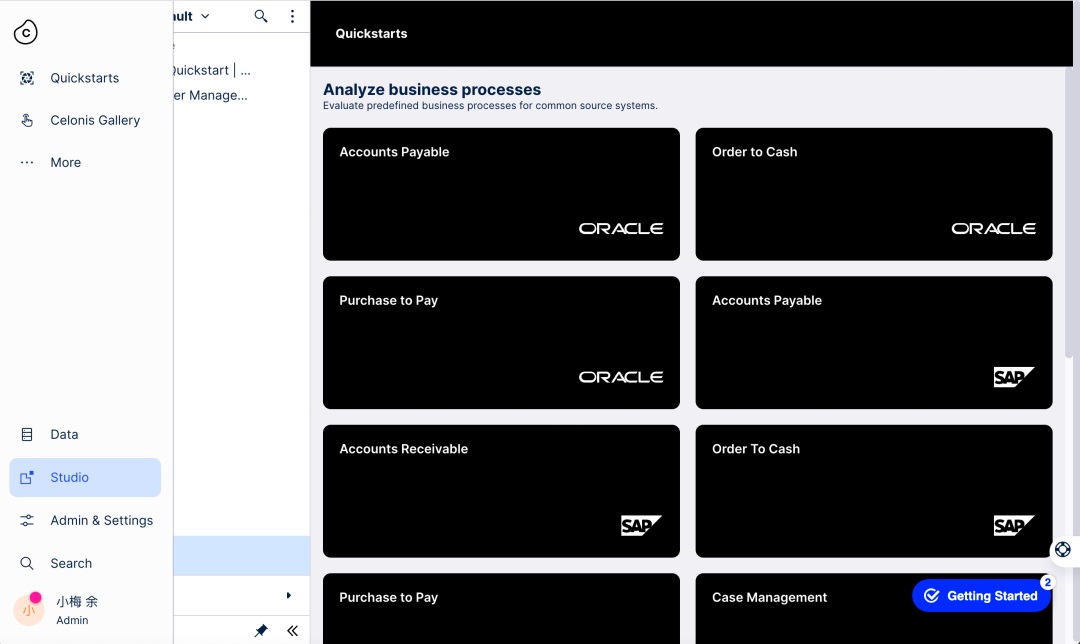Click the Celonis logo icon
Screen dimensions: 1080x644
coord(25,32)
